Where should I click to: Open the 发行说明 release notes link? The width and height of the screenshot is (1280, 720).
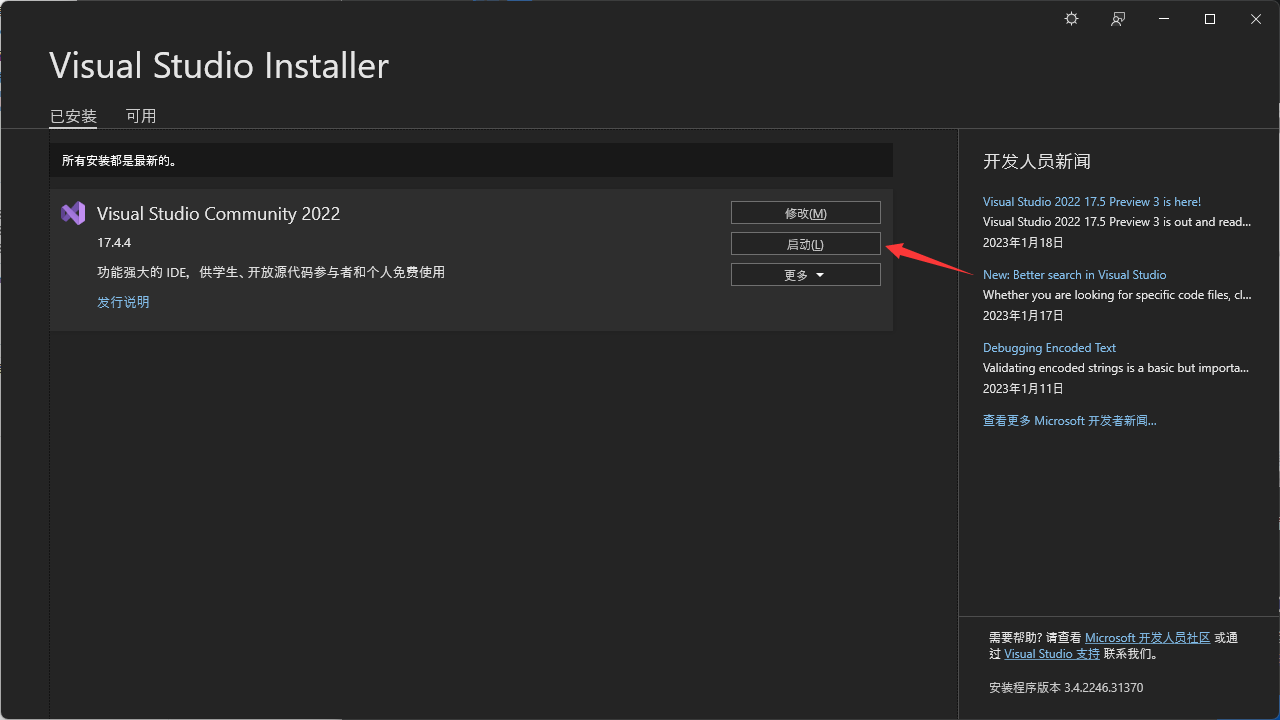click(x=123, y=302)
